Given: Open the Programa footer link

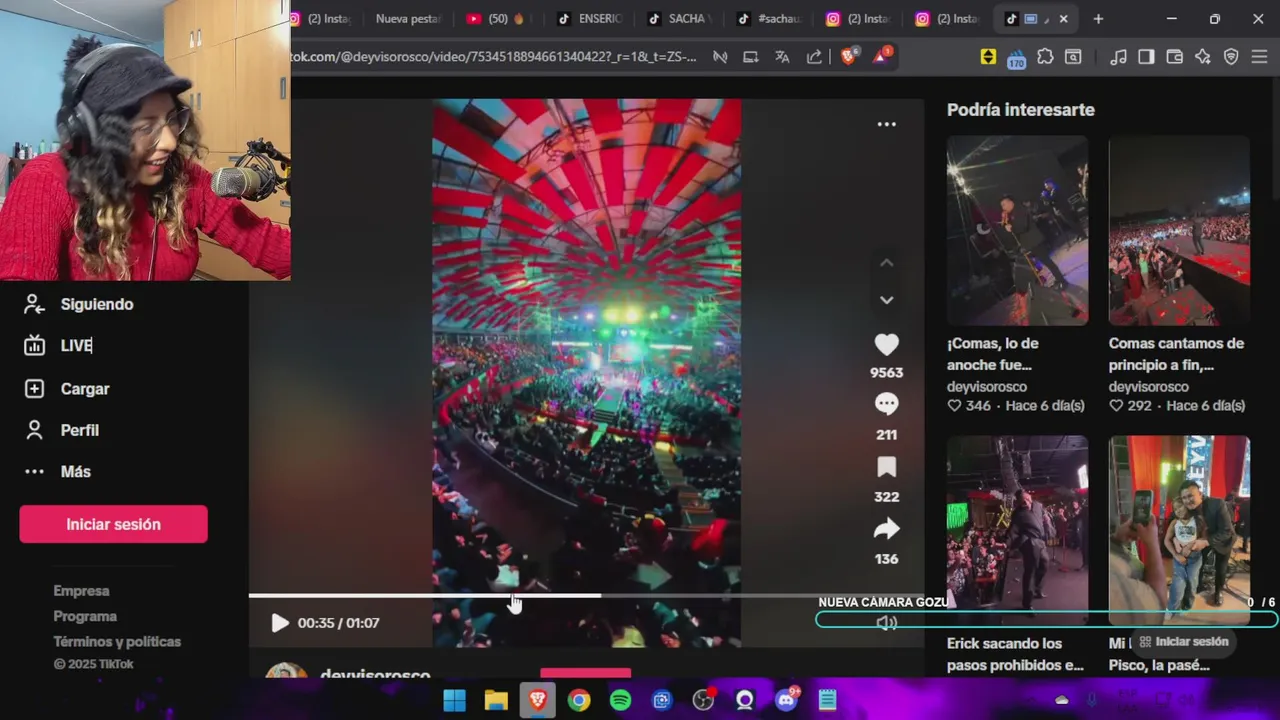Looking at the screenshot, I should [85, 616].
